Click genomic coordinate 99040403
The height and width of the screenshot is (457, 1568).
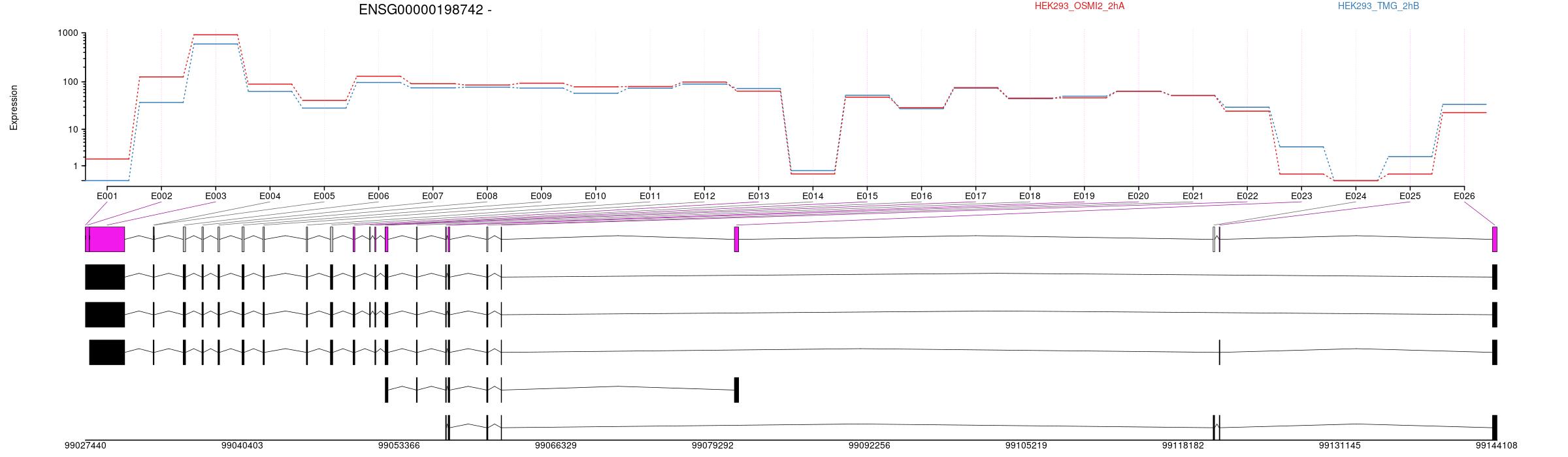coord(242,446)
